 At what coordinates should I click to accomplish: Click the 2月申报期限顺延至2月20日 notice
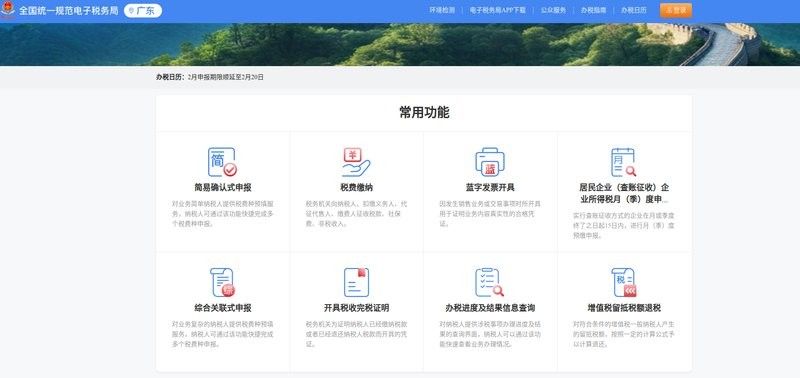click(226, 78)
